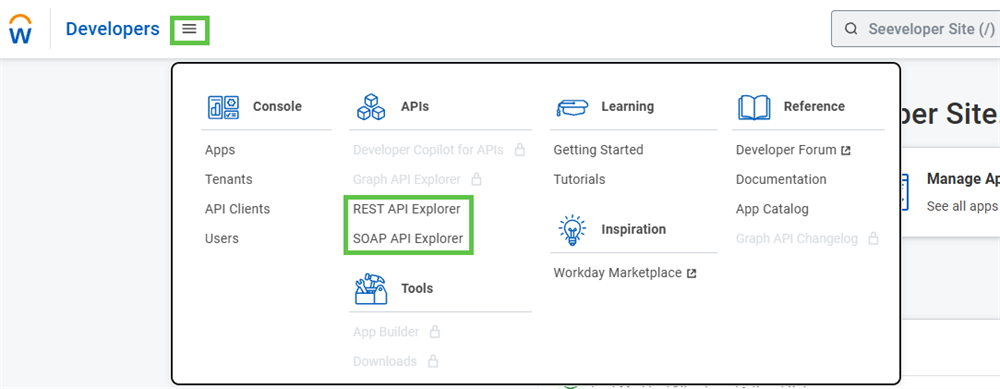Click the Reference heading text
Screen dimensions: 1000x389
coord(814,106)
